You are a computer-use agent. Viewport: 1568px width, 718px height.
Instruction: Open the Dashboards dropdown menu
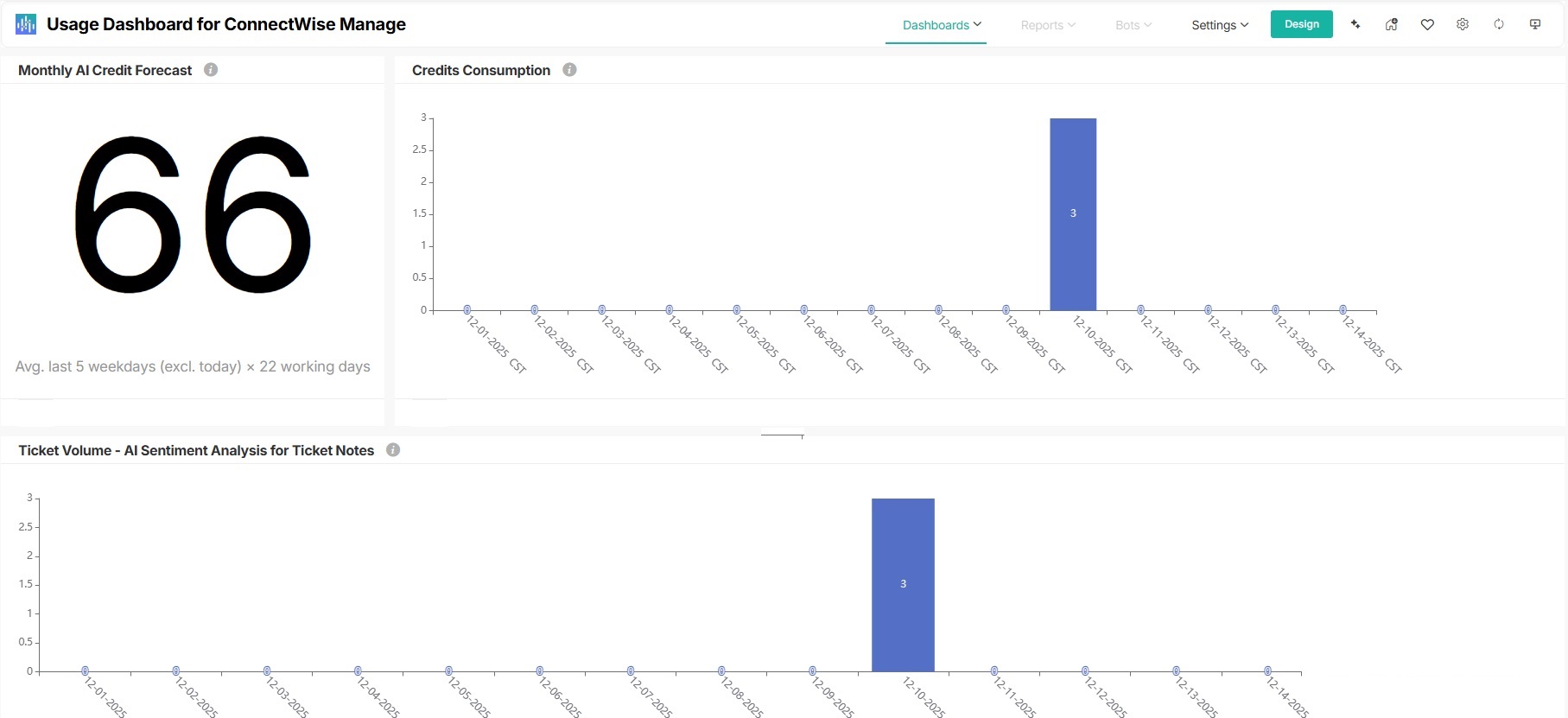coord(942,25)
